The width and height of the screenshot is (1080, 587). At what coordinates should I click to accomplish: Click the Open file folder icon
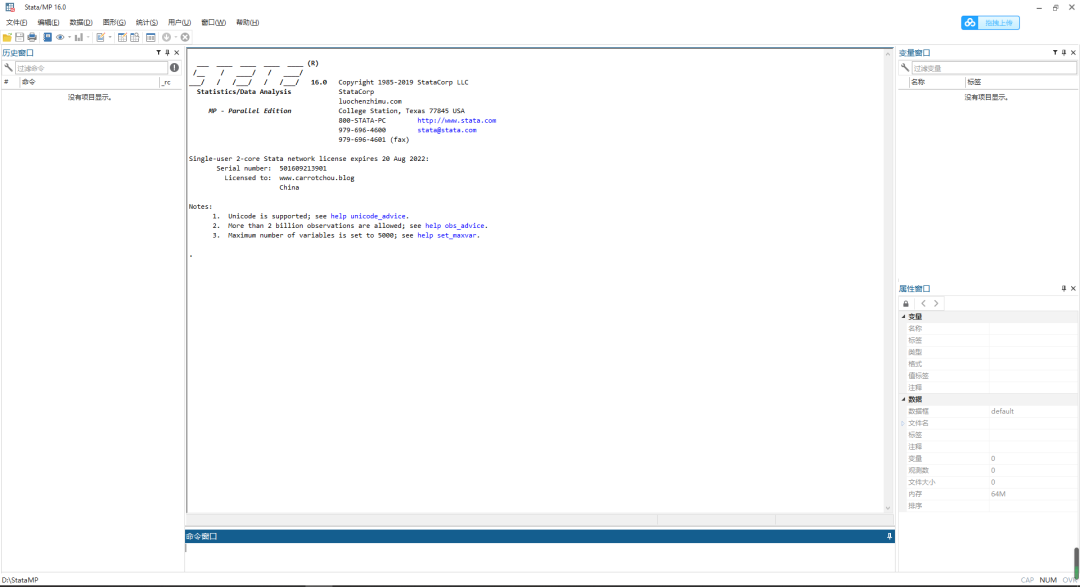pos(7,37)
